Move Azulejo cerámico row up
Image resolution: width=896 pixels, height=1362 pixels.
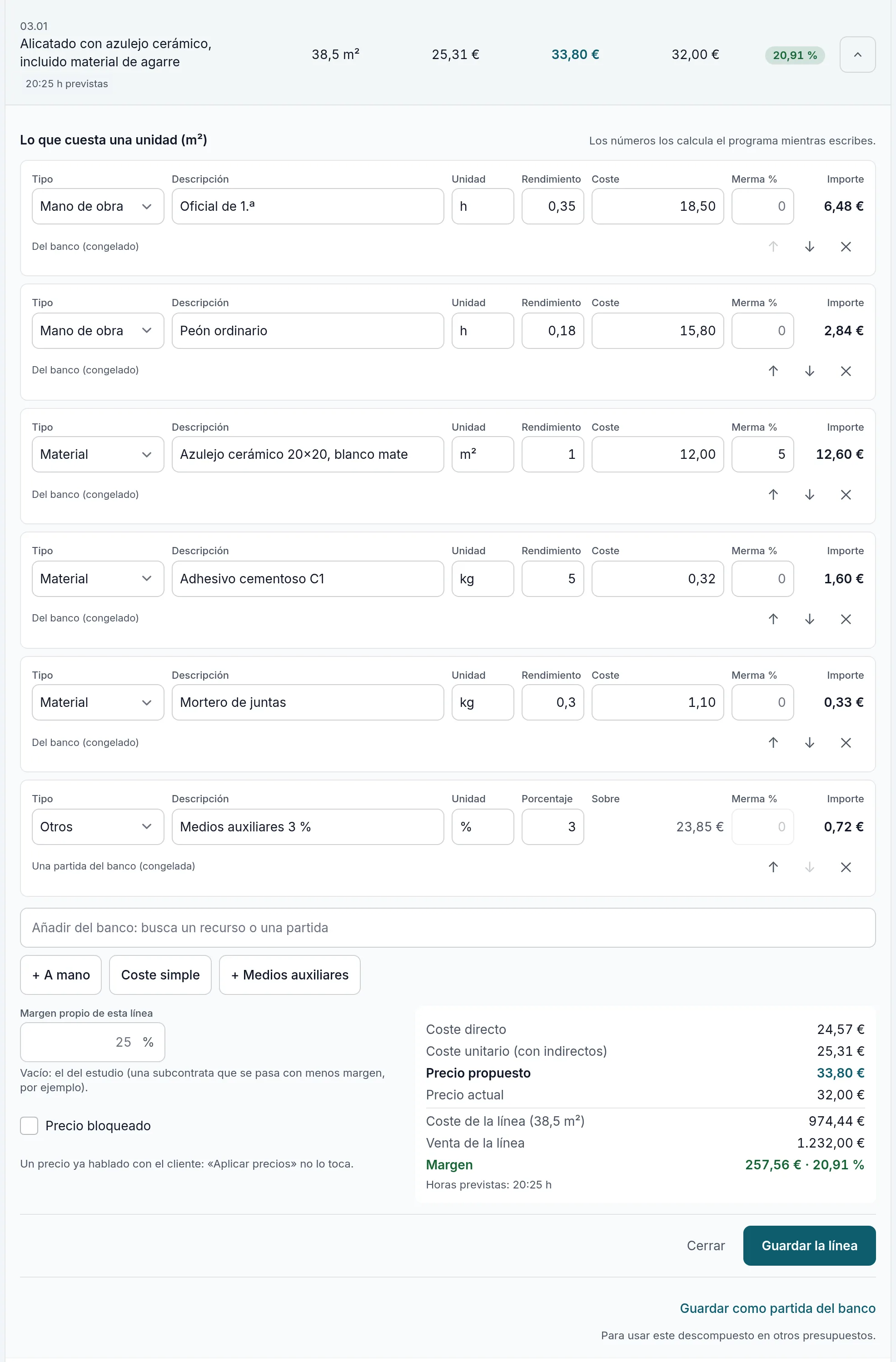pyautogui.click(x=773, y=494)
